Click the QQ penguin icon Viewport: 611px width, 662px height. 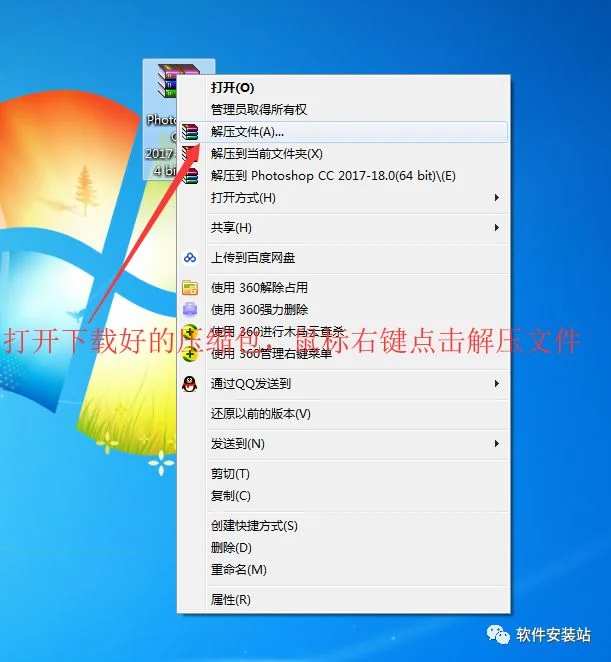pyautogui.click(x=190, y=384)
